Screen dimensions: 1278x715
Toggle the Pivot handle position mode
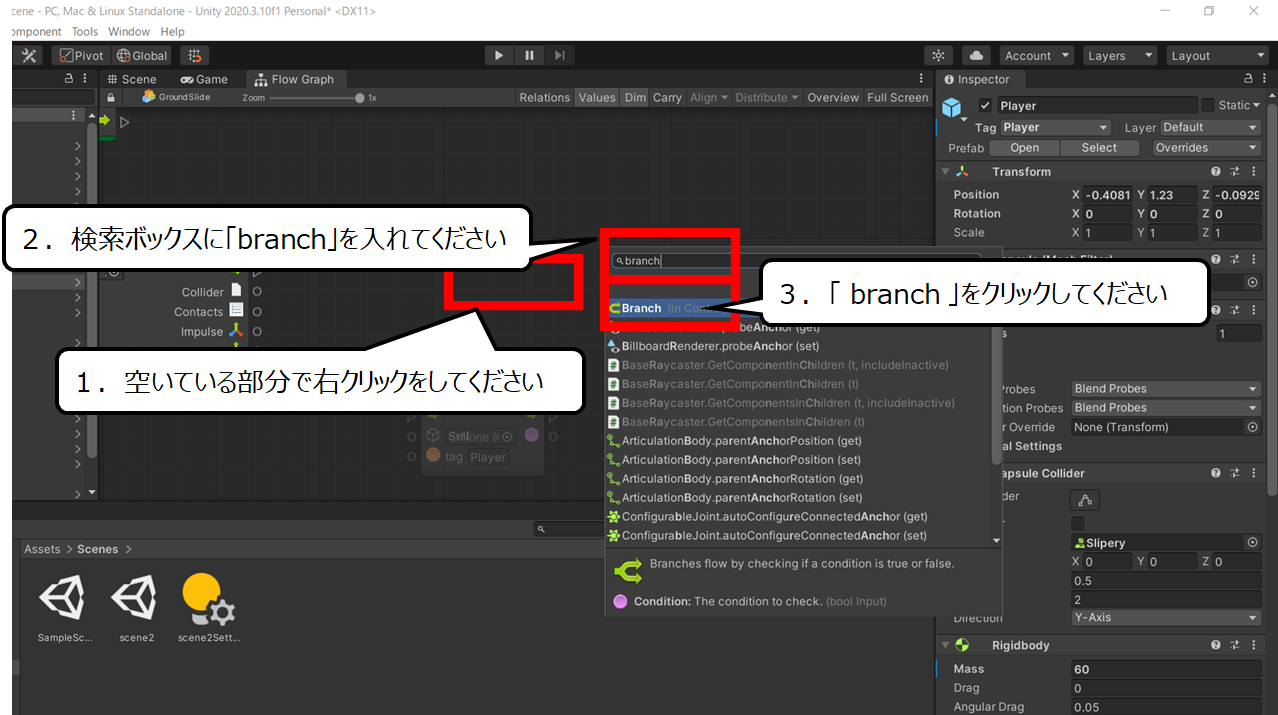pyautogui.click(x=81, y=56)
